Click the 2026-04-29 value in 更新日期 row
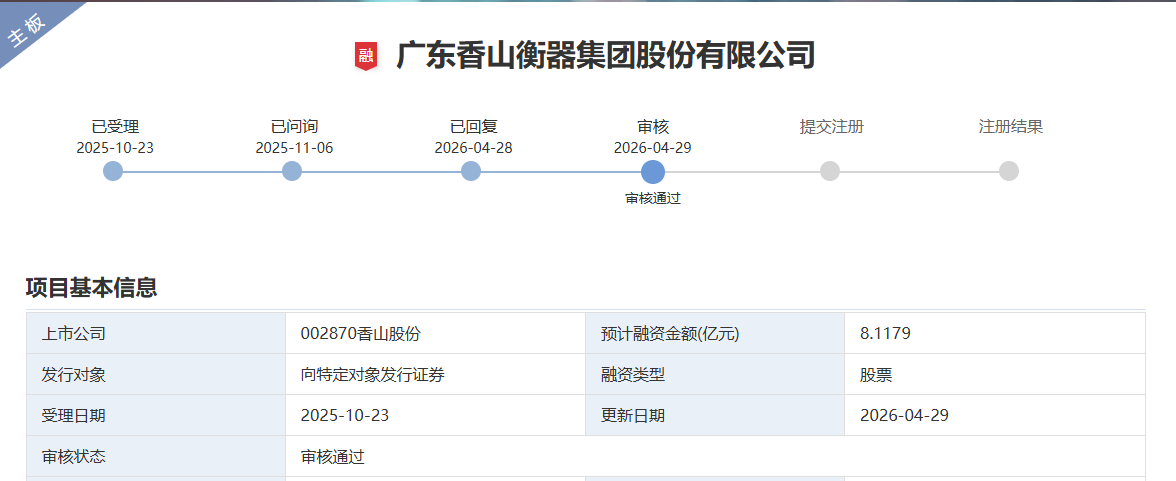This screenshot has width=1176, height=481. (x=904, y=415)
